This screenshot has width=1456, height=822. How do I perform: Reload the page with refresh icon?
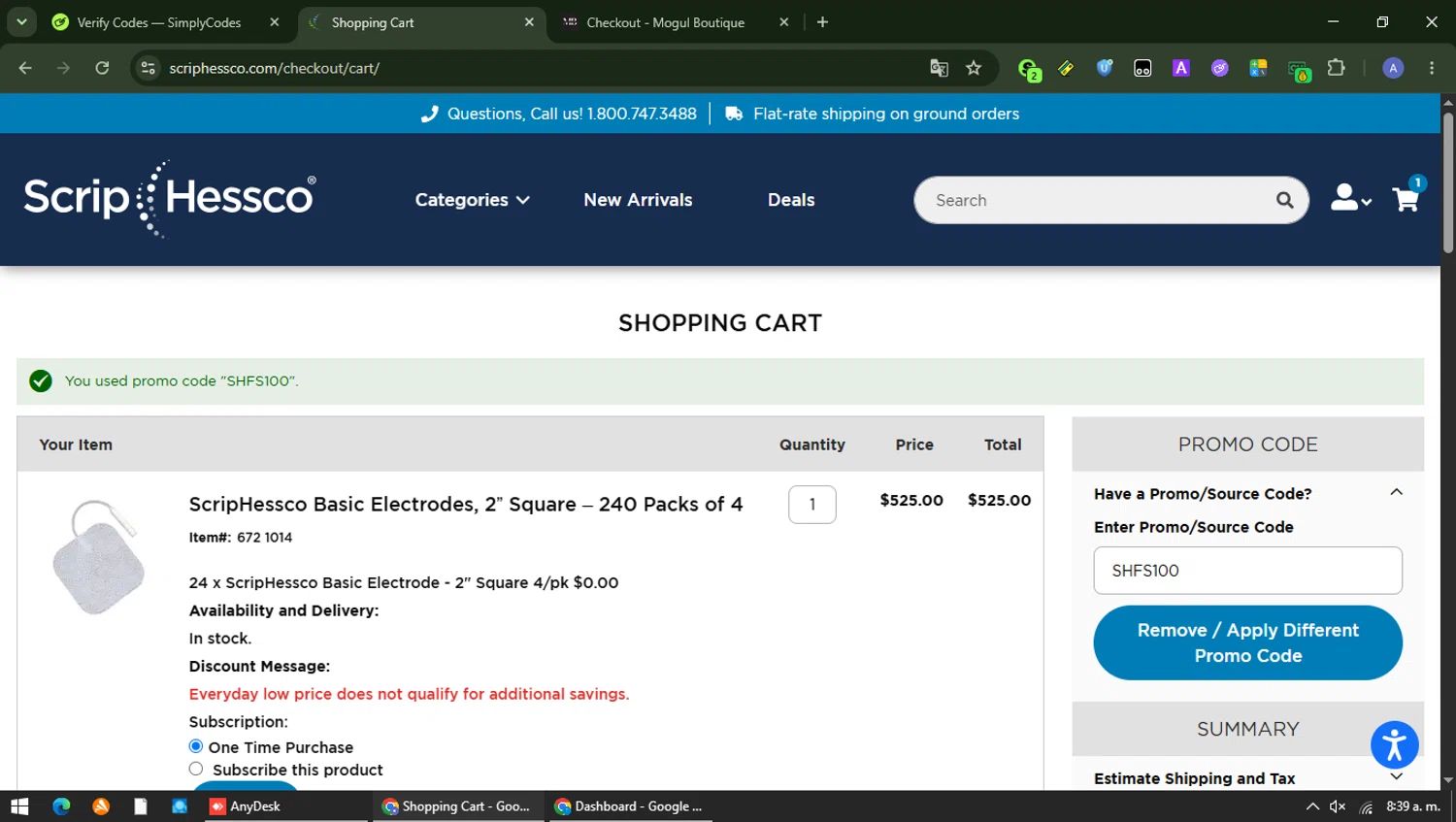tap(102, 68)
